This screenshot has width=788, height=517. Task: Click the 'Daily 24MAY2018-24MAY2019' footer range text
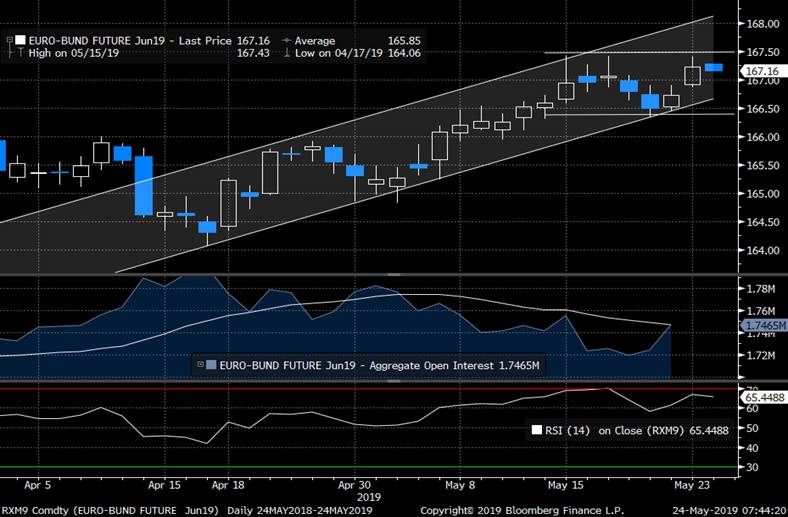click(x=300, y=510)
